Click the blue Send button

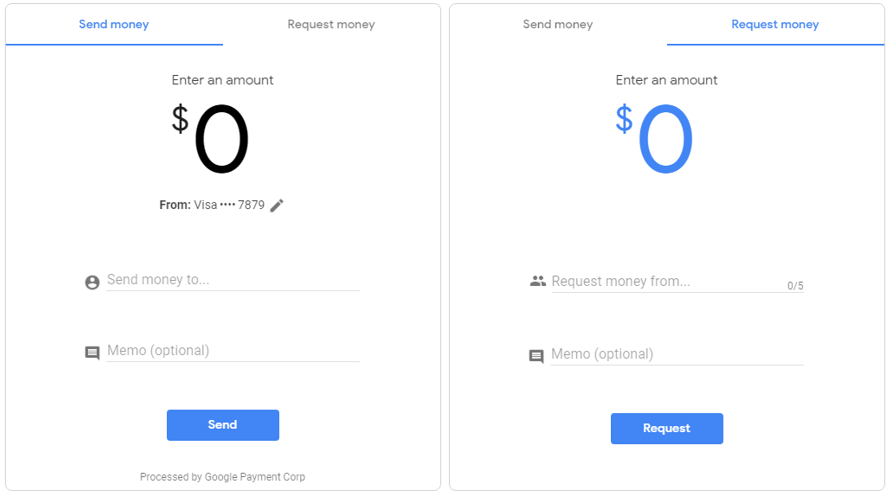(223, 425)
